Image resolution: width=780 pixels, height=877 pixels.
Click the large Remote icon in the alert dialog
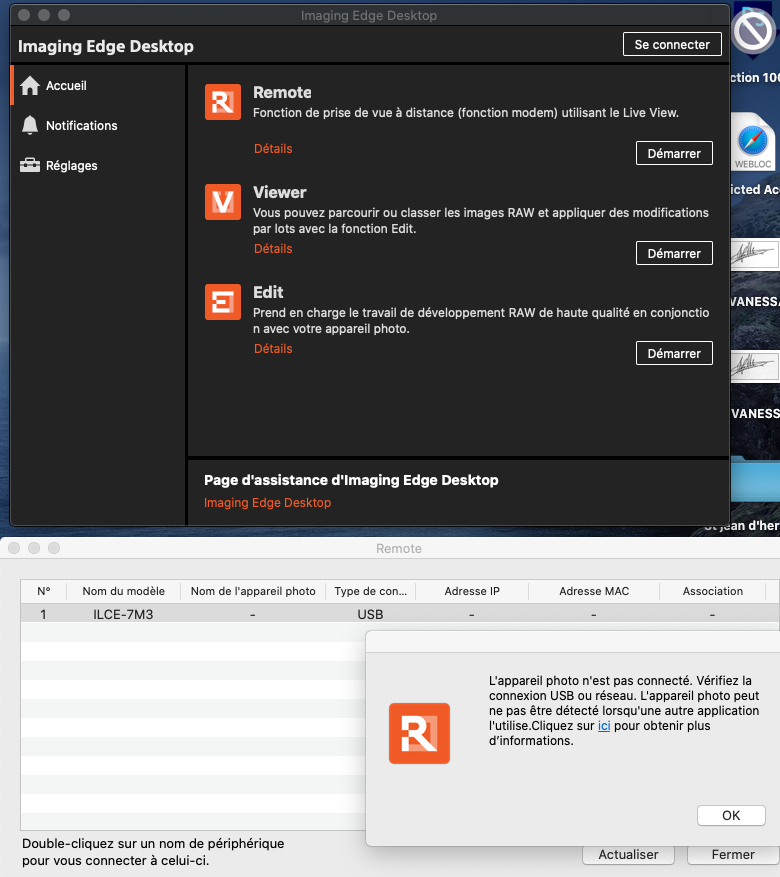click(x=419, y=733)
